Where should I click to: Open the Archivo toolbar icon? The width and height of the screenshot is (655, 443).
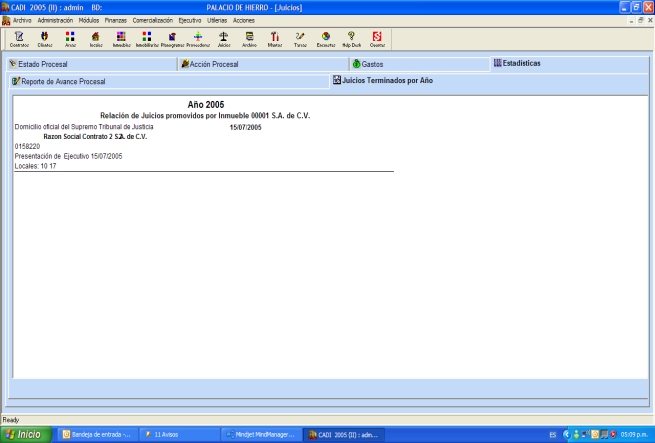[249, 39]
